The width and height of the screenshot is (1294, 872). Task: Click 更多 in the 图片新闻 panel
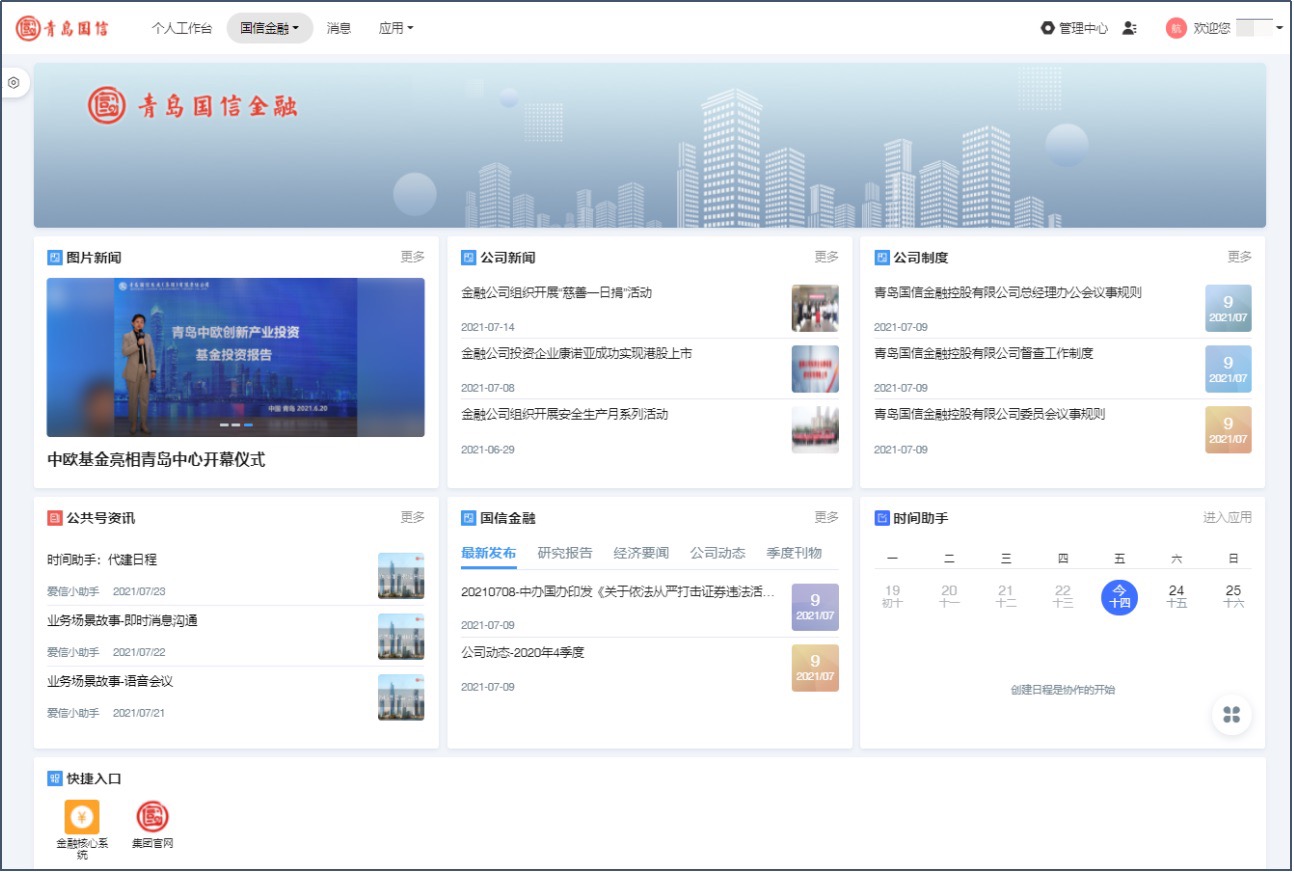pyautogui.click(x=413, y=257)
